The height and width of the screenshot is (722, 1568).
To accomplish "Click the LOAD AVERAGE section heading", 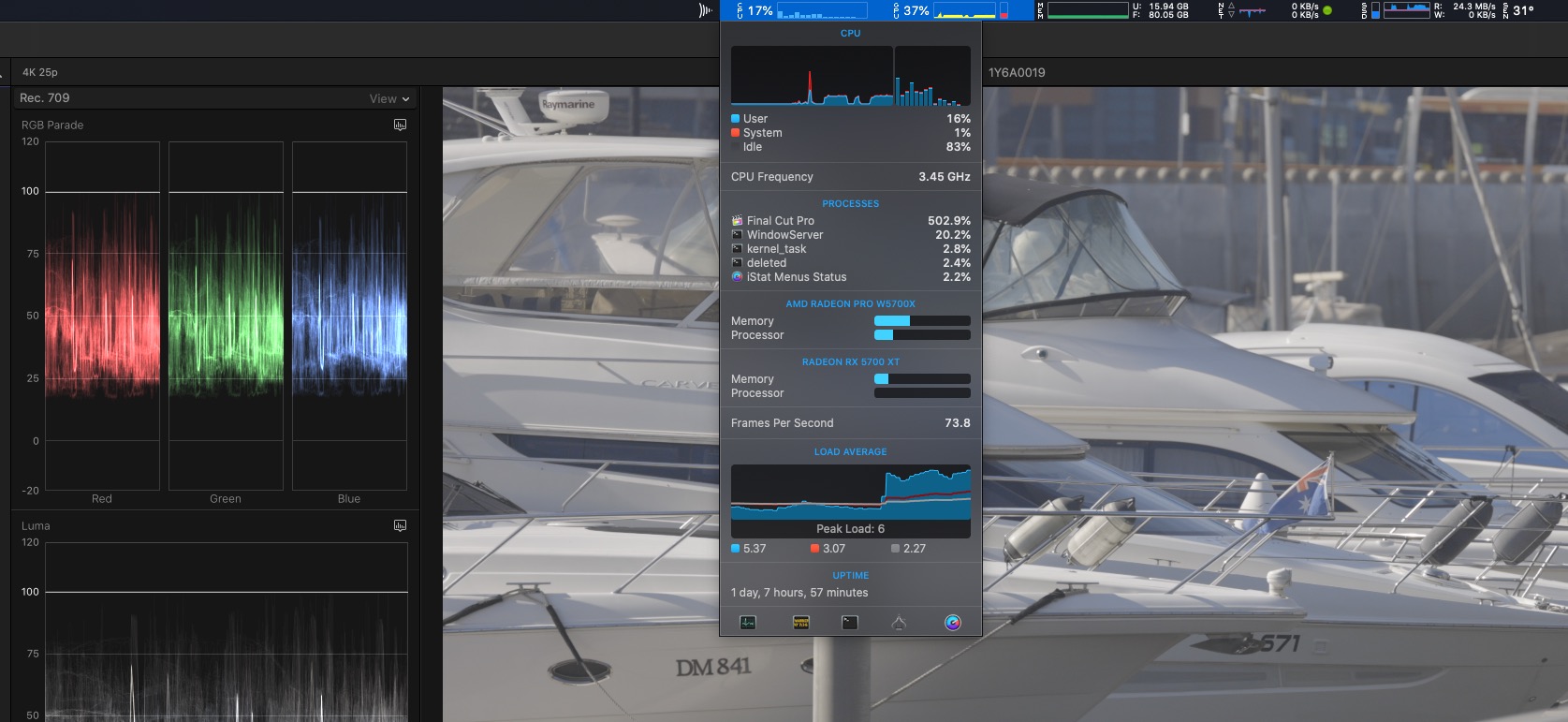I will 851,452.
